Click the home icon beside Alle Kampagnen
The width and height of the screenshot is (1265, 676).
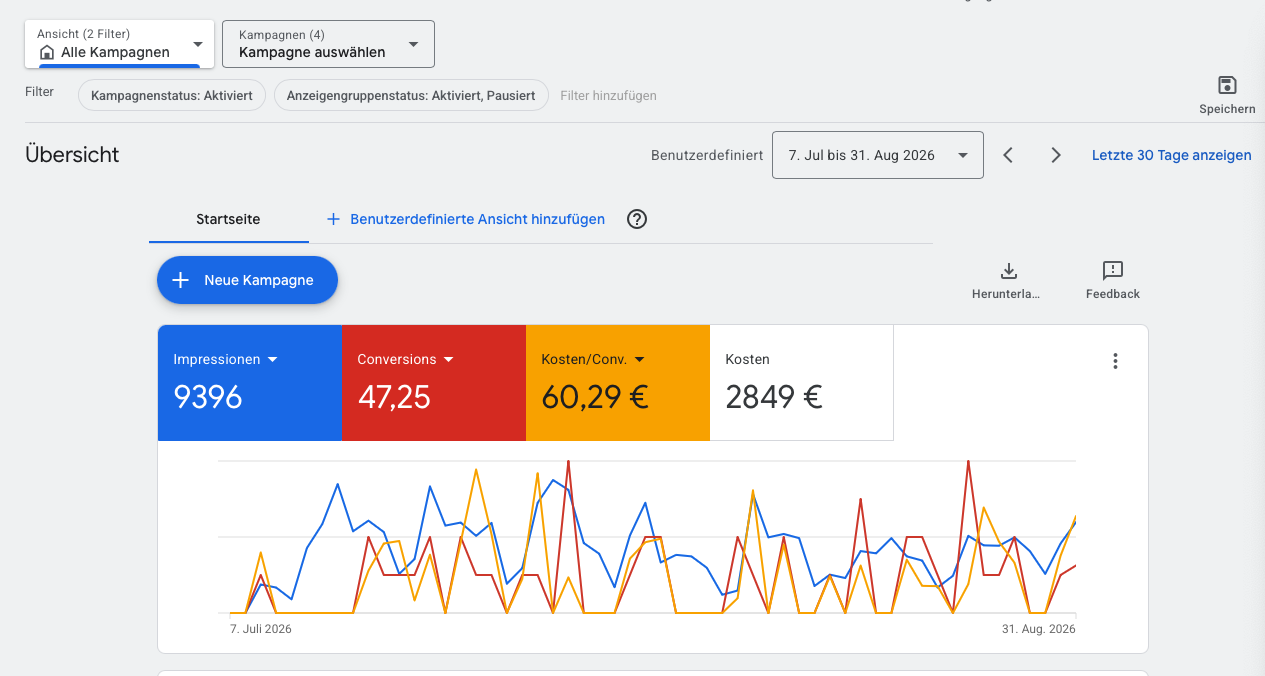point(47,52)
